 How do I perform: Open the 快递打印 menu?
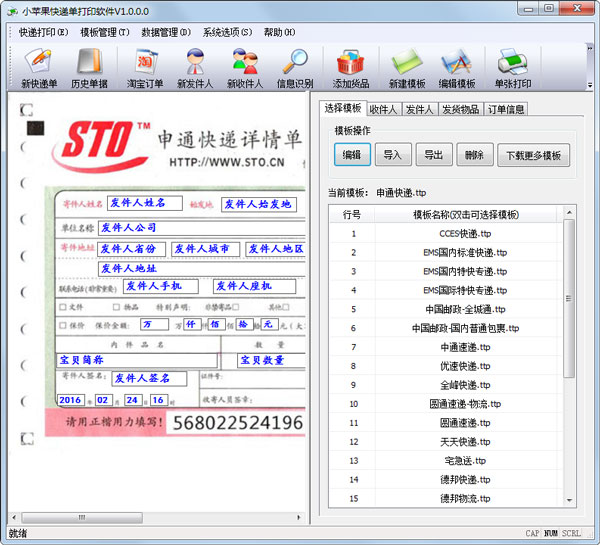coord(43,32)
